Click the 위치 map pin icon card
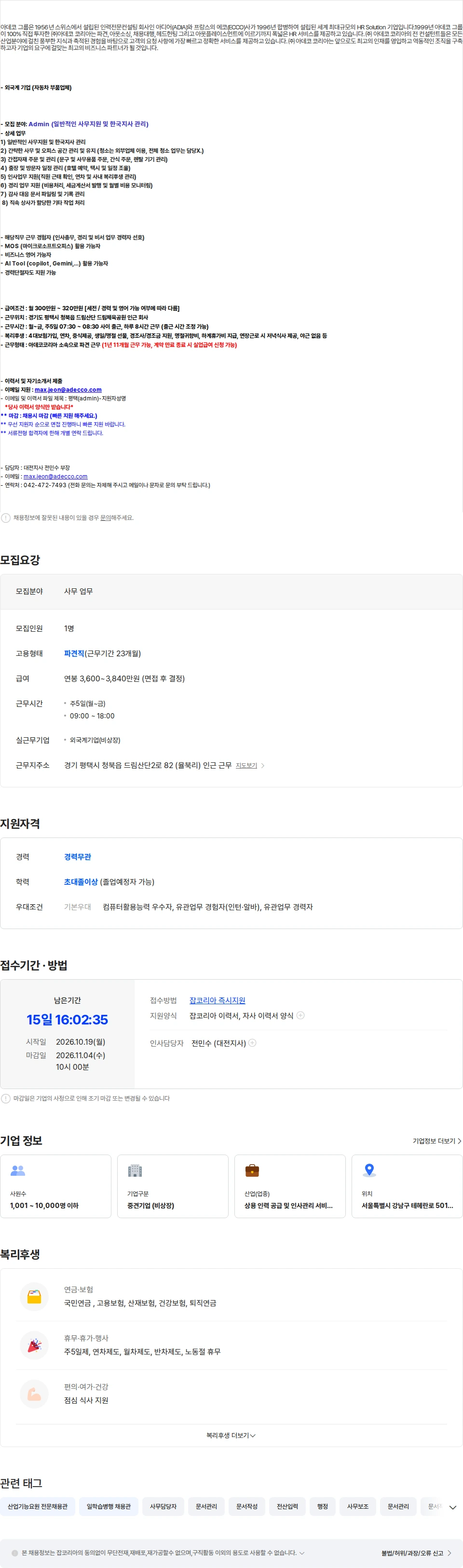 click(x=407, y=1186)
